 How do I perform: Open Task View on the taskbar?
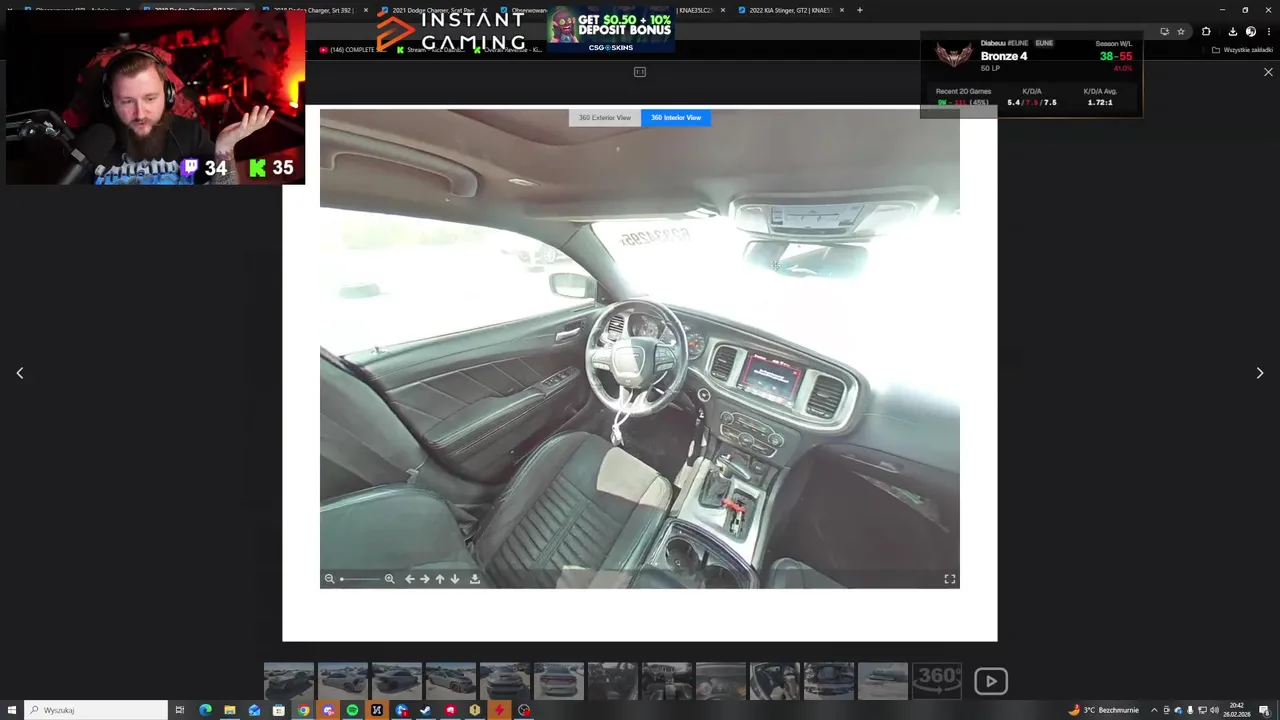180,710
